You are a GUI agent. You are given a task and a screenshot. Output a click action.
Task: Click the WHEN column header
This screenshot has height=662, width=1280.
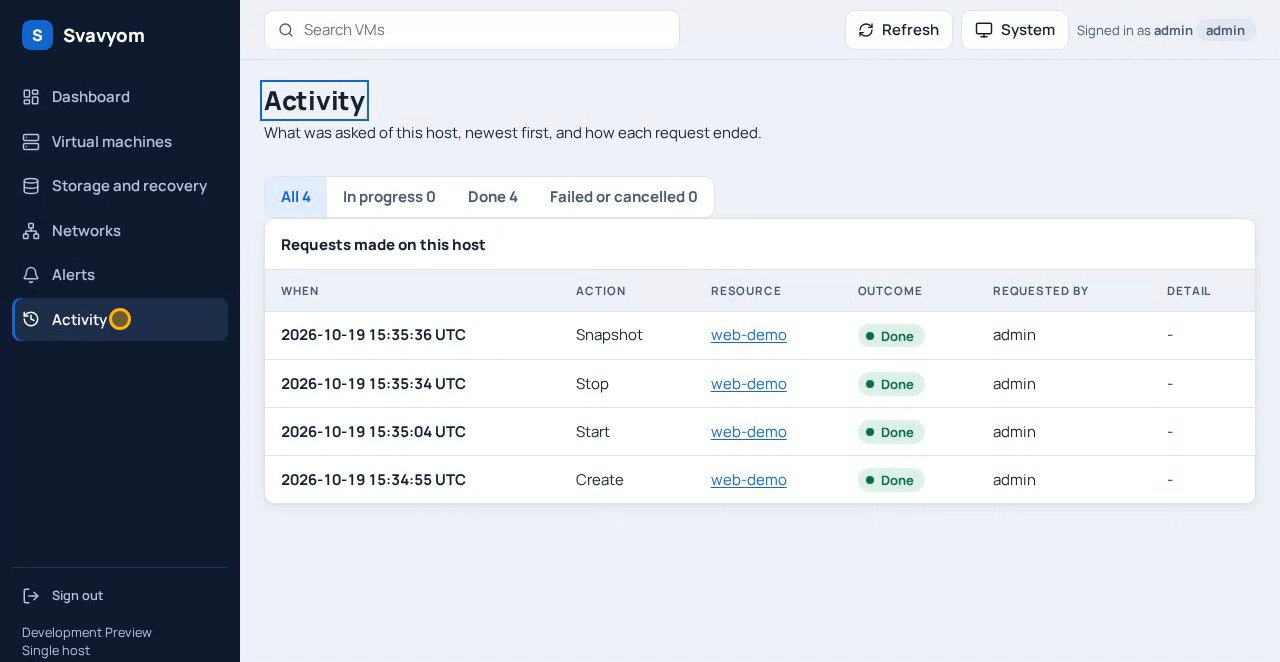click(300, 291)
